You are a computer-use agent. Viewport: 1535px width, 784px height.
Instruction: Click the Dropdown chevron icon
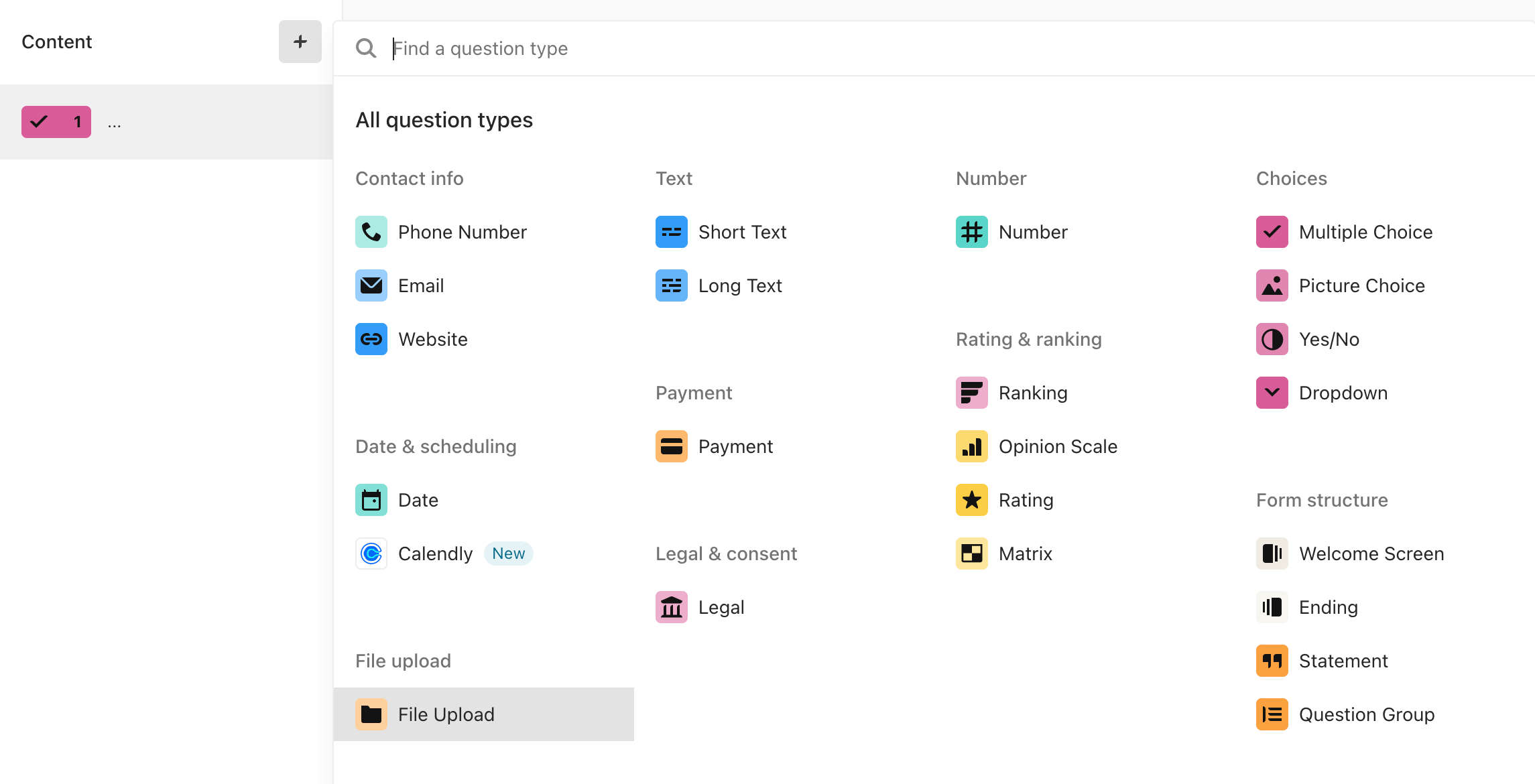coord(1272,393)
